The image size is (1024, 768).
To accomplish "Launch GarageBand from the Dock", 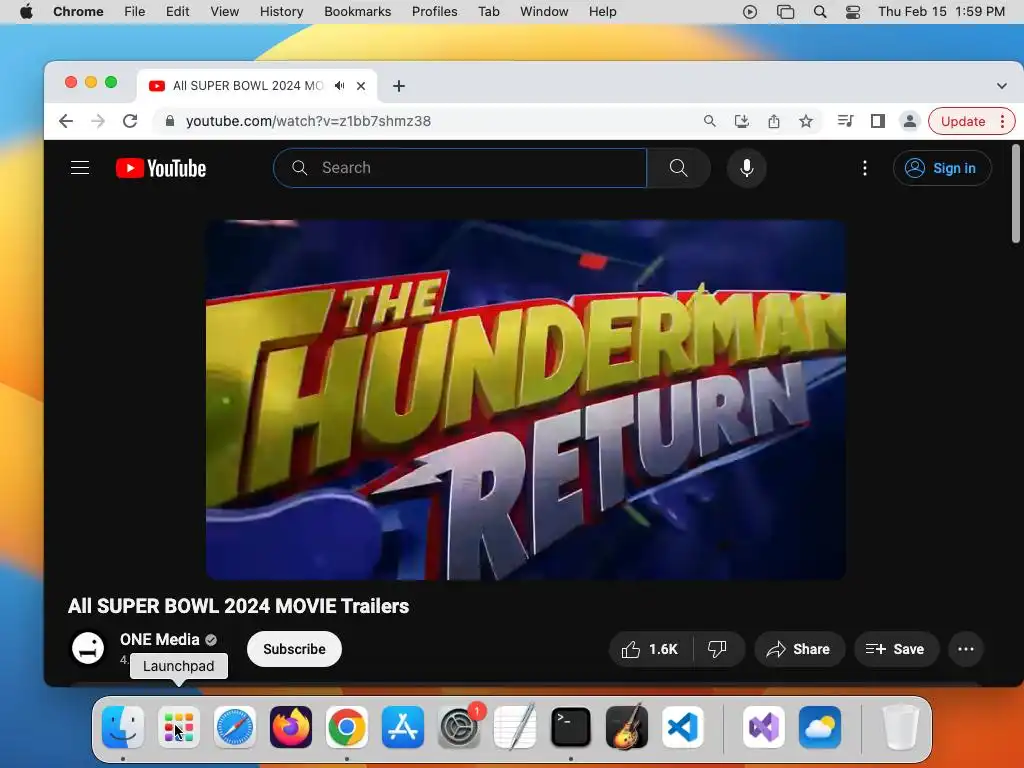I will point(626,727).
